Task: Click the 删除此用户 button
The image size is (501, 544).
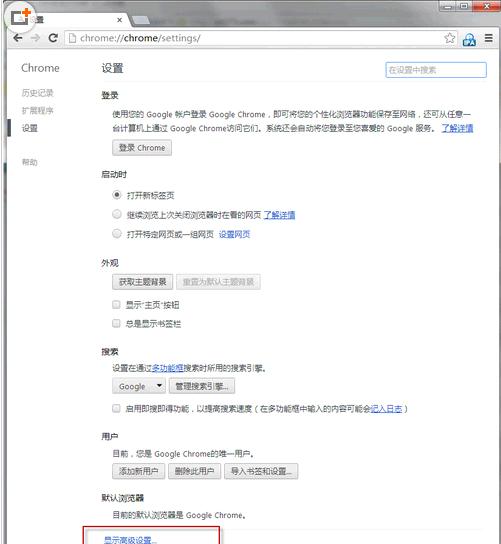Action: 194,471
